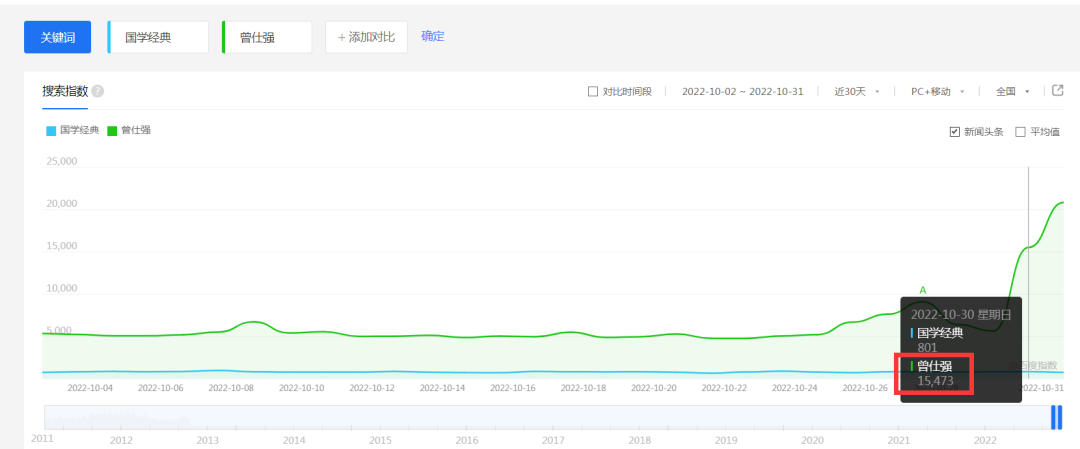Click the 确定 link
This screenshot has width=1080, height=449.
pos(433,36)
